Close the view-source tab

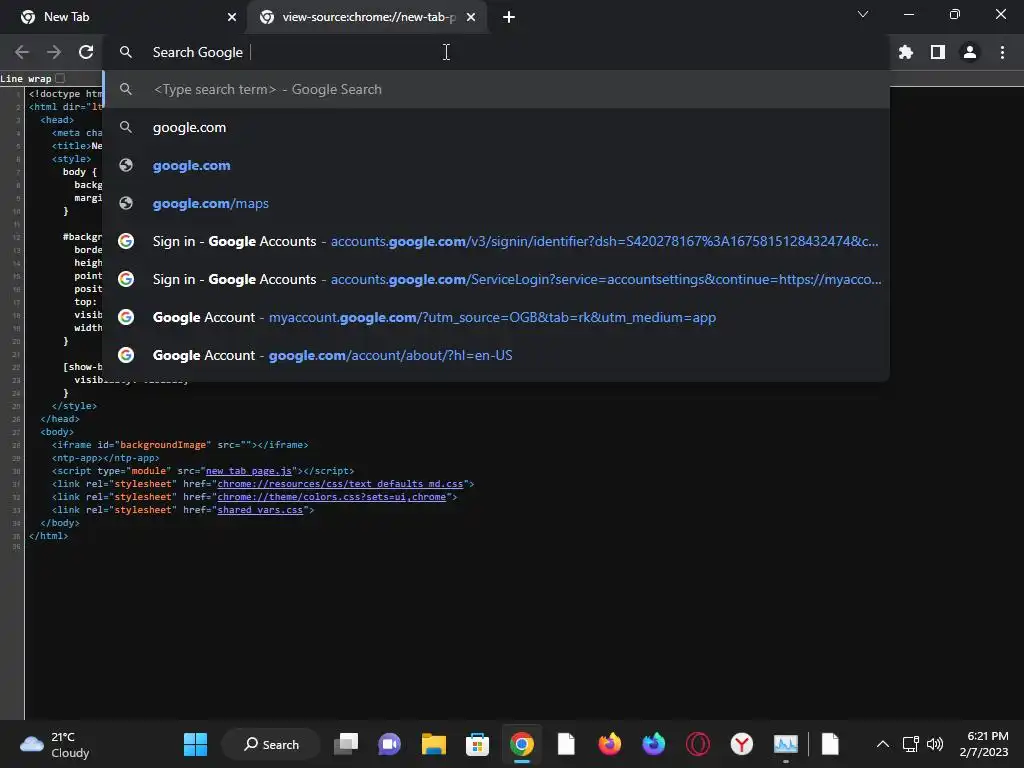click(x=471, y=17)
